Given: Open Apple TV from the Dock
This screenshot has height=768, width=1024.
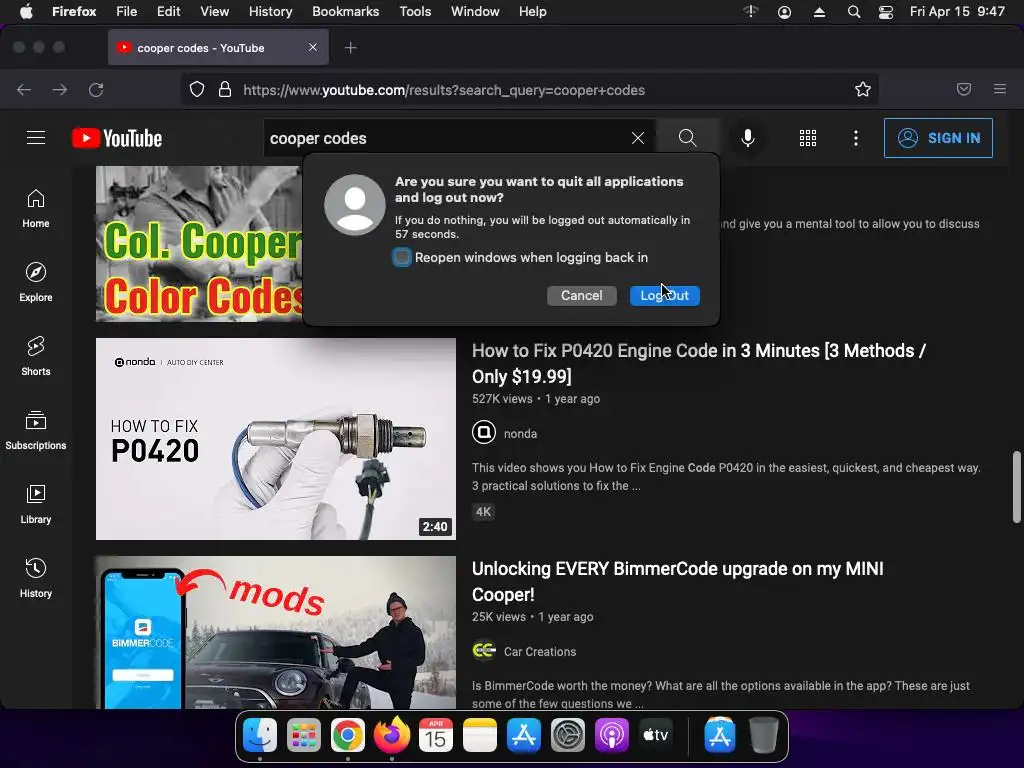Looking at the screenshot, I should tap(656, 735).
